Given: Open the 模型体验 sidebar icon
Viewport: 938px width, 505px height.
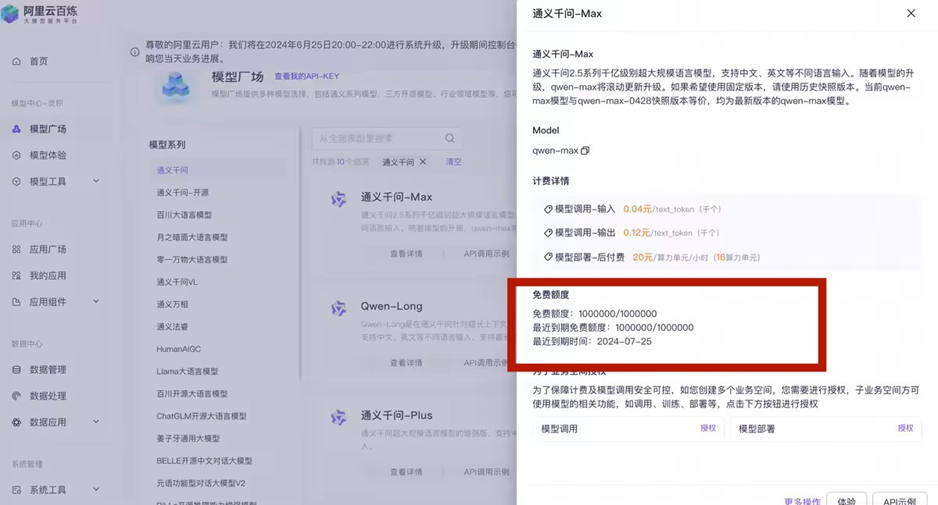Looking at the screenshot, I should (16, 155).
